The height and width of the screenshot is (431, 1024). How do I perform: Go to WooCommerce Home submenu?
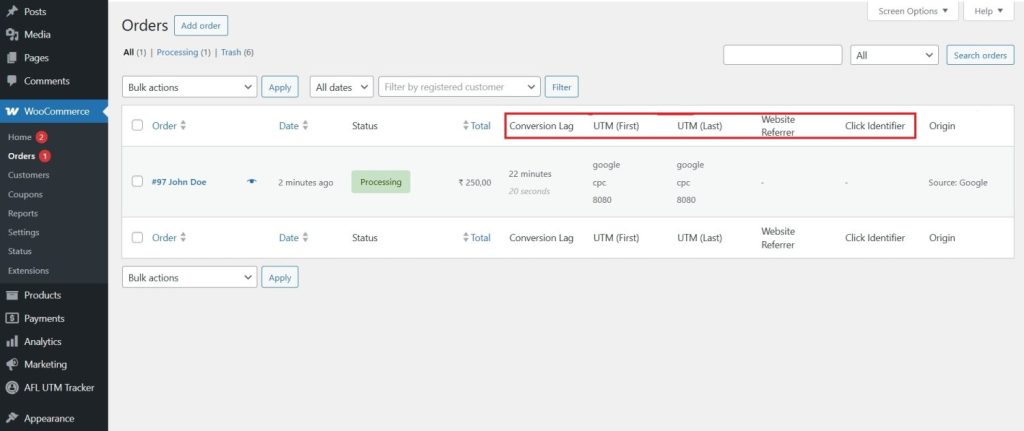pos(20,137)
